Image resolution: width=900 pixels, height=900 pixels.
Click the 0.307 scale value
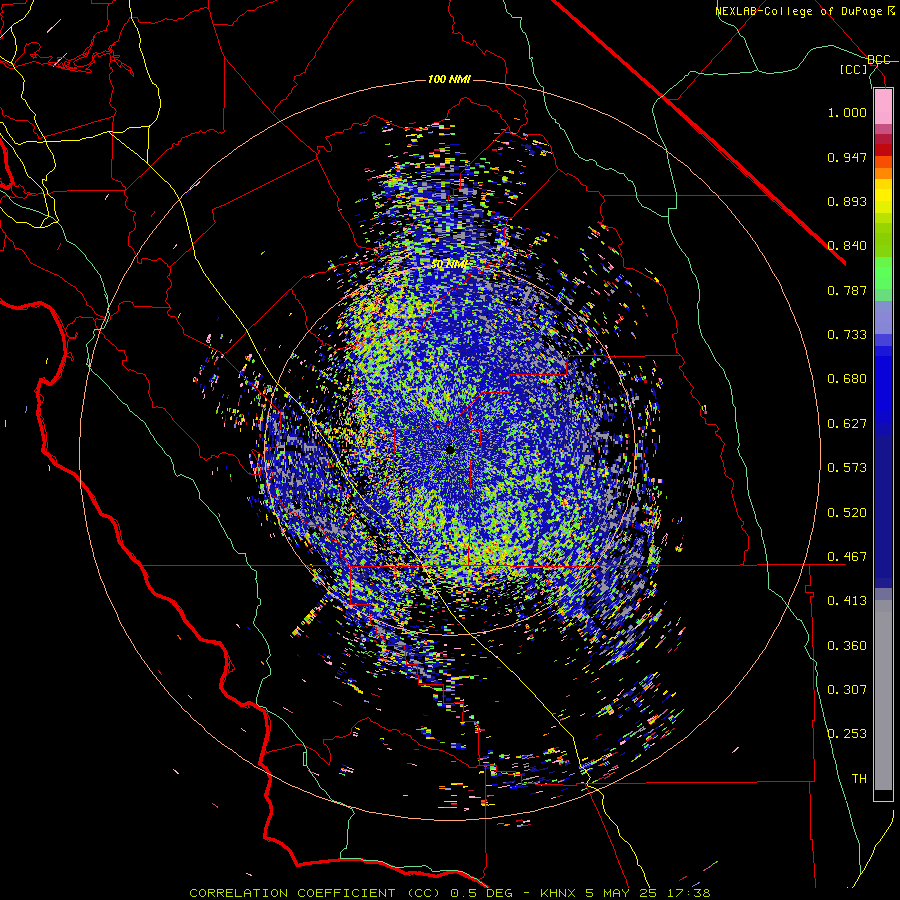pos(847,690)
